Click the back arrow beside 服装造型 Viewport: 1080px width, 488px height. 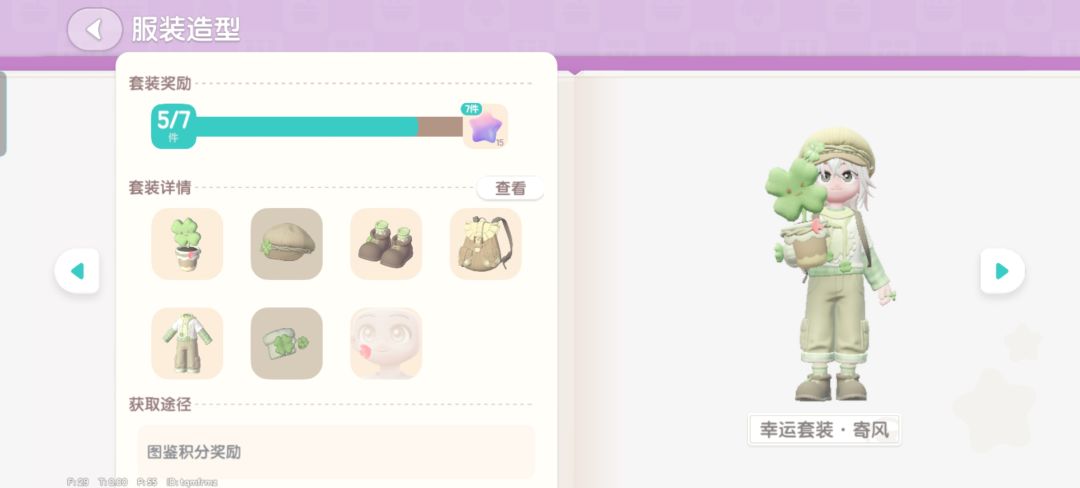coord(94,30)
